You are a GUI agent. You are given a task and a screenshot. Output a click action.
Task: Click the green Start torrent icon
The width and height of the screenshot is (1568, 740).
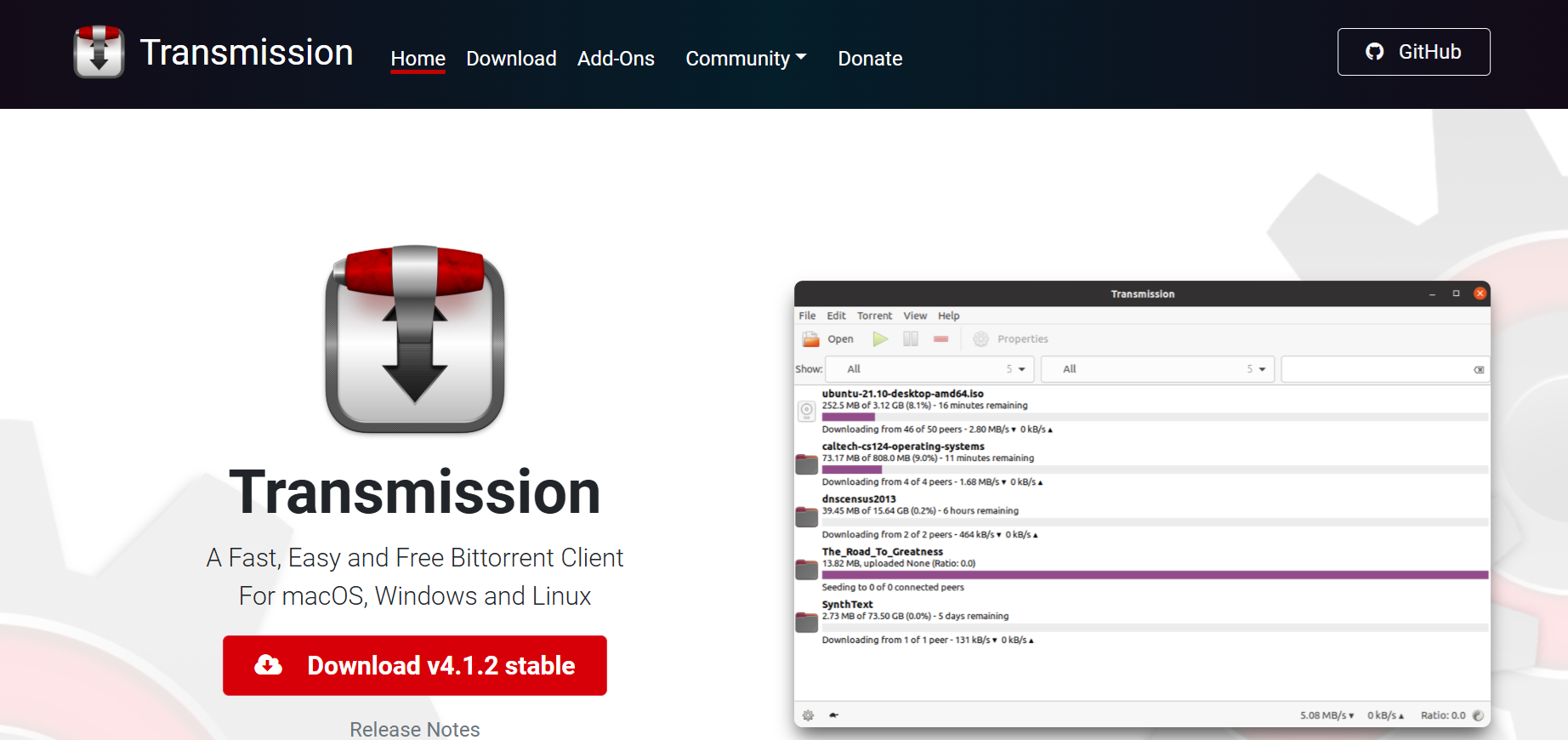(x=880, y=339)
